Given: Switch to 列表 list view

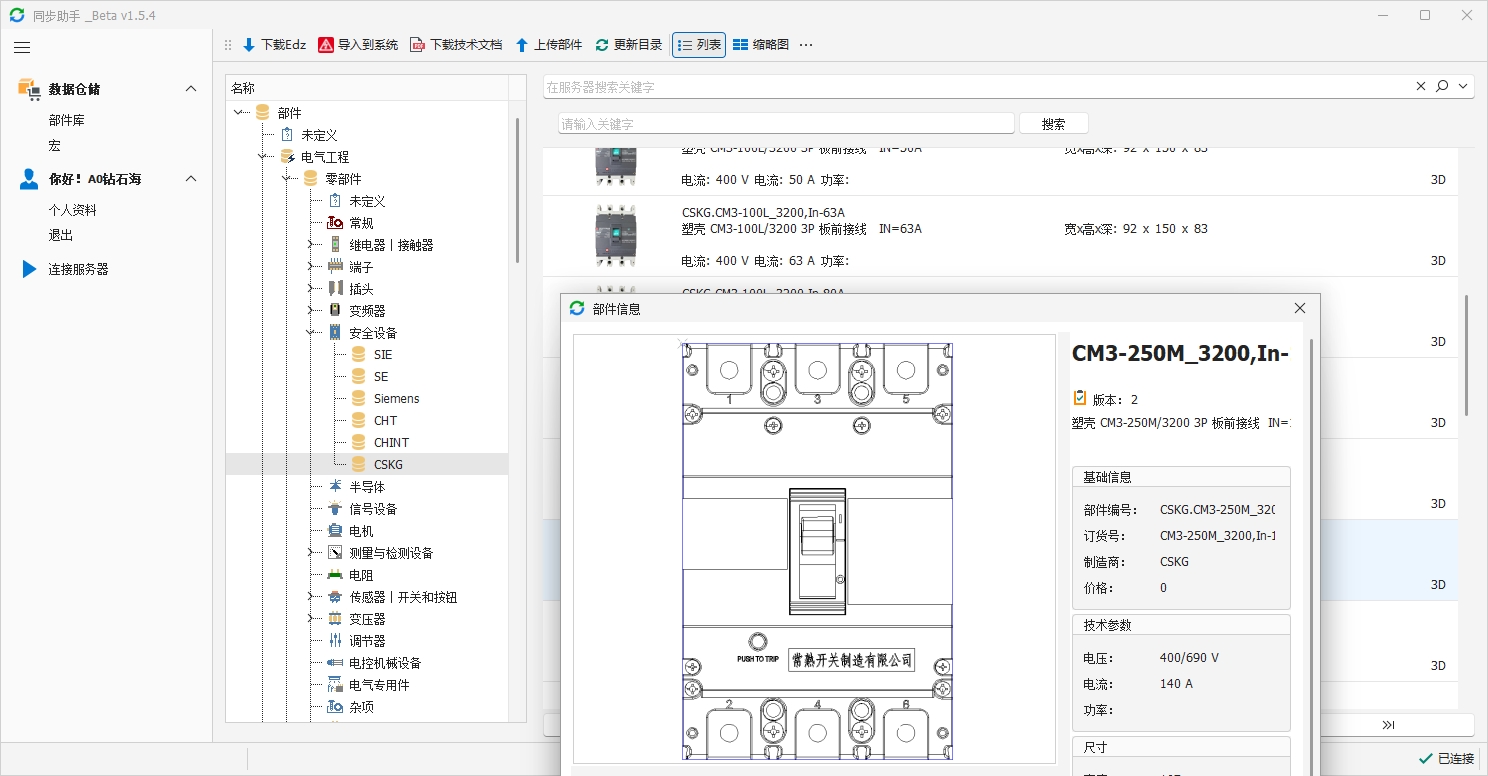Looking at the screenshot, I should click(x=699, y=45).
